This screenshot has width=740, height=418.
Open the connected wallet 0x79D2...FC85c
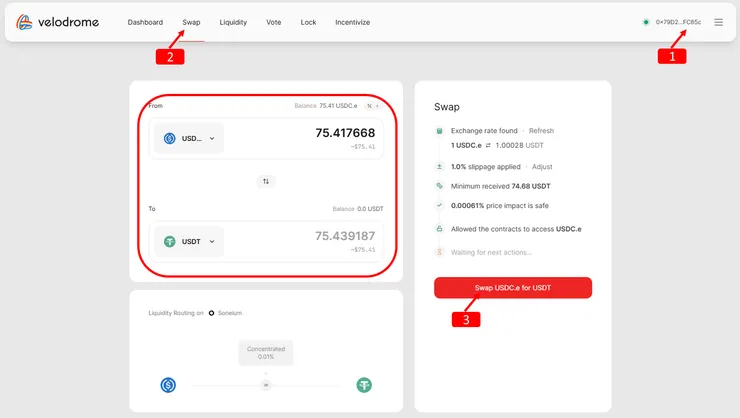click(x=678, y=22)
